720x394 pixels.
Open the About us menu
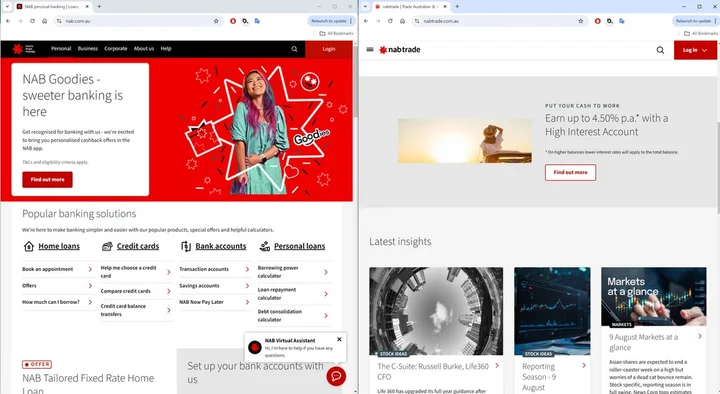click(144, 49)
